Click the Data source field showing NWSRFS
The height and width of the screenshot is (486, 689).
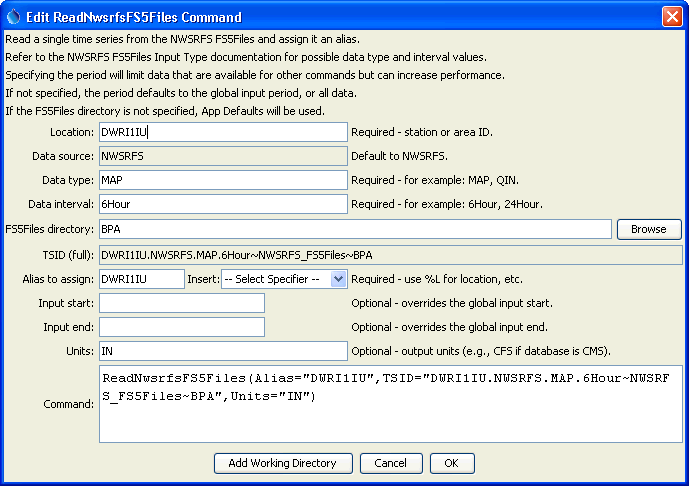coord(223,156)
